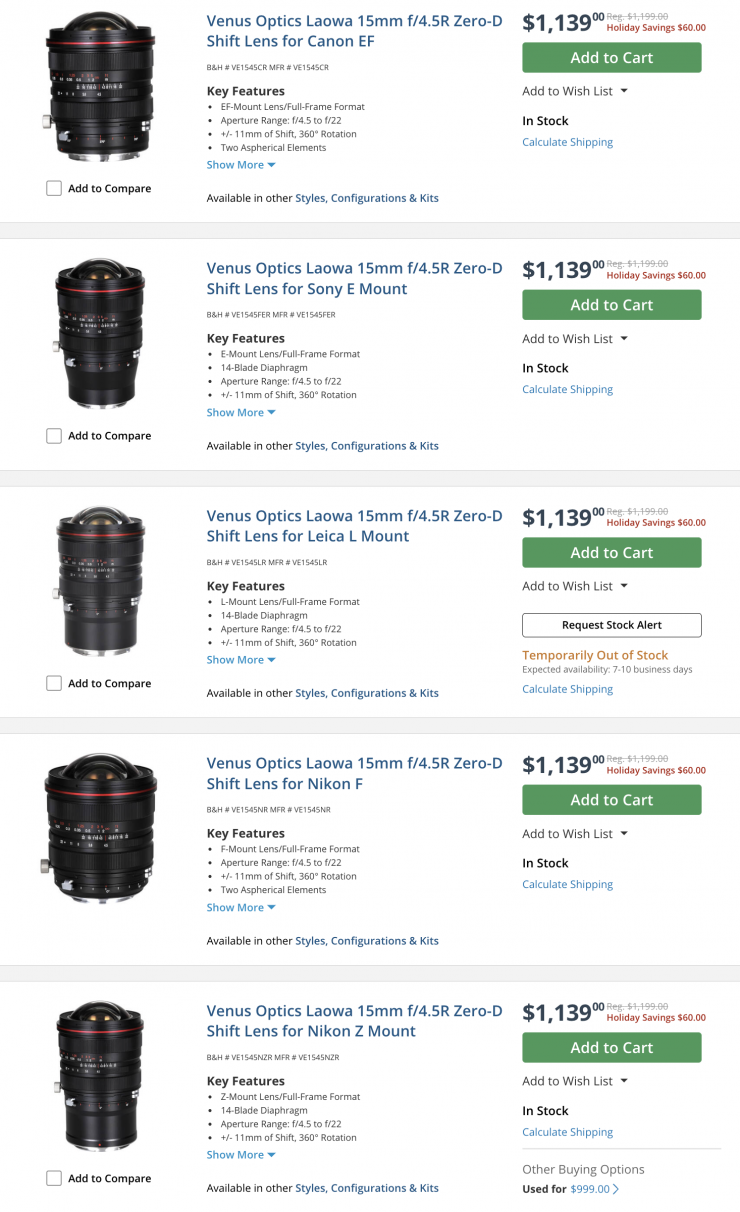Add the Nikon F lens to cart

coord(611,800)
